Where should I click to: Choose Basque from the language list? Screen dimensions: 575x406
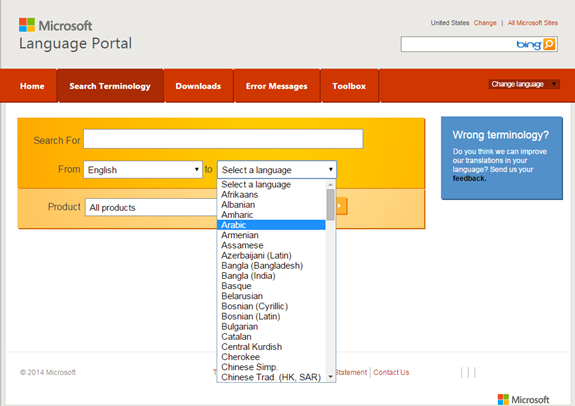(x=271, y=286)
